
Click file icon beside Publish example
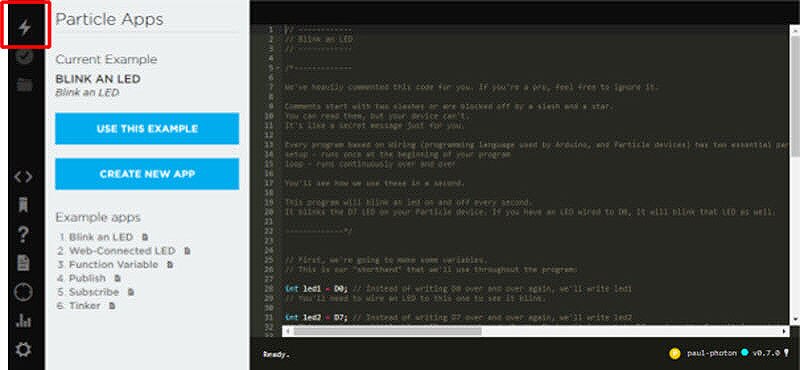pyautogui.click(x=117, y=279)
